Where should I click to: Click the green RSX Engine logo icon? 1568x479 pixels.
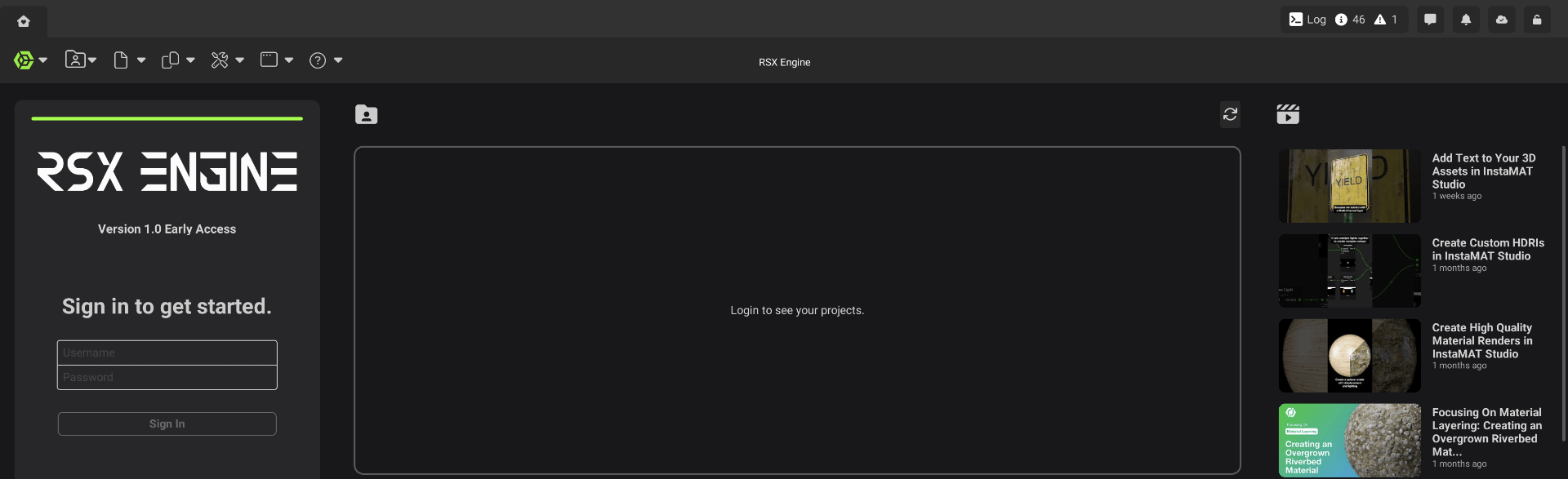24,60
